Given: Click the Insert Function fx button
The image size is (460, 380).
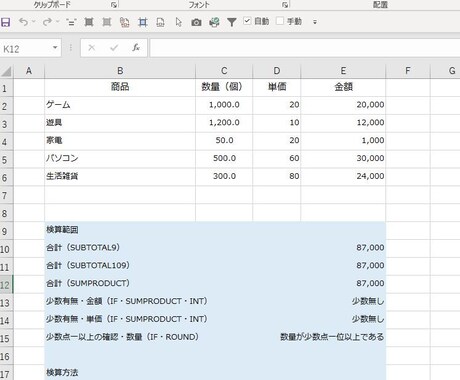Looking at the screenshot, I should pos(136,48).
